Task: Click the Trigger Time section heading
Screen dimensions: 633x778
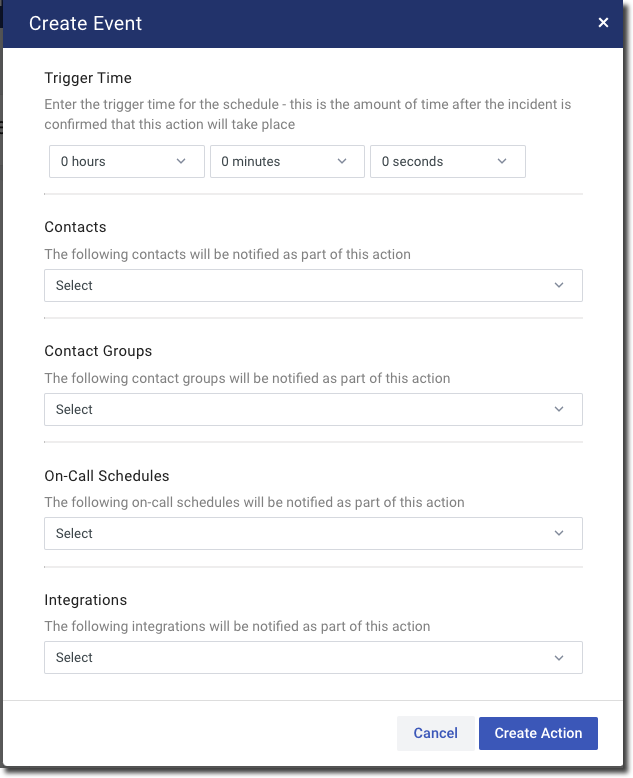Action: 88,78
